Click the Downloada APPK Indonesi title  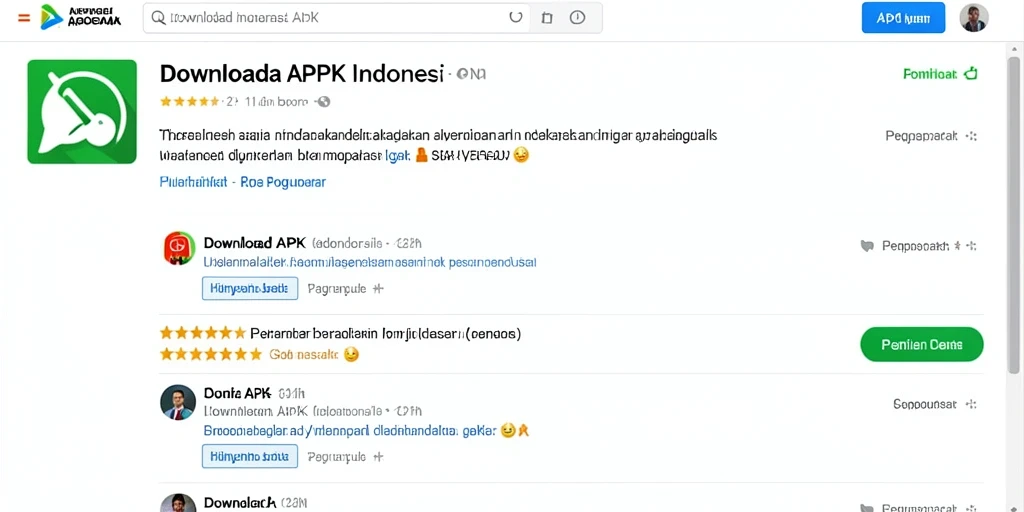302,74
